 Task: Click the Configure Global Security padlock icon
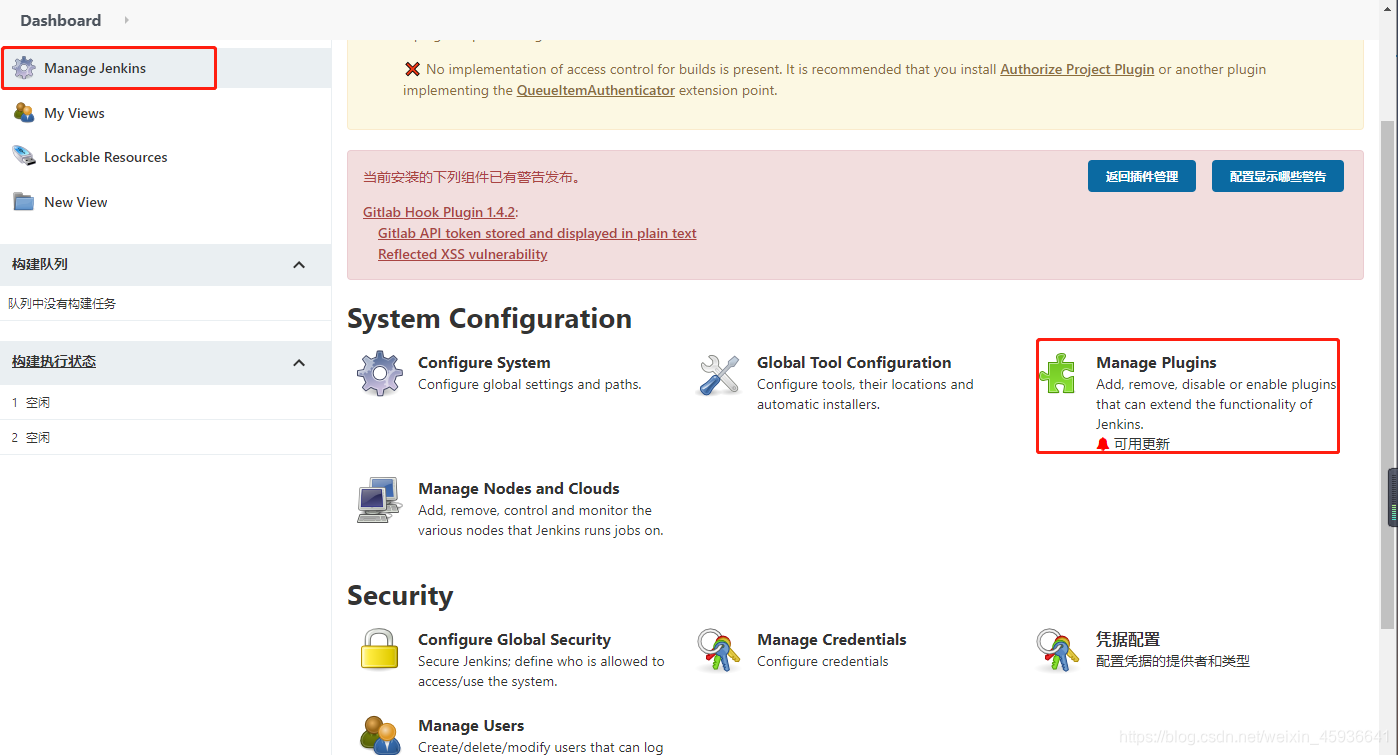coord(380,650)
